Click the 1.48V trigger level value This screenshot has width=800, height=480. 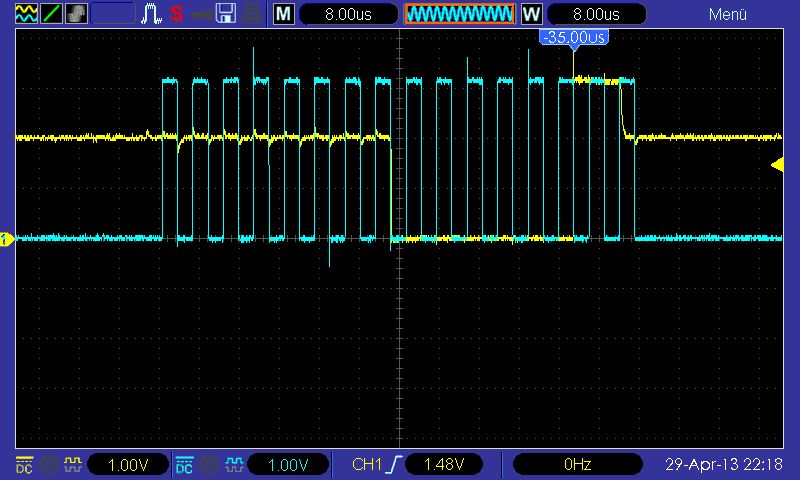coord(443,464)
